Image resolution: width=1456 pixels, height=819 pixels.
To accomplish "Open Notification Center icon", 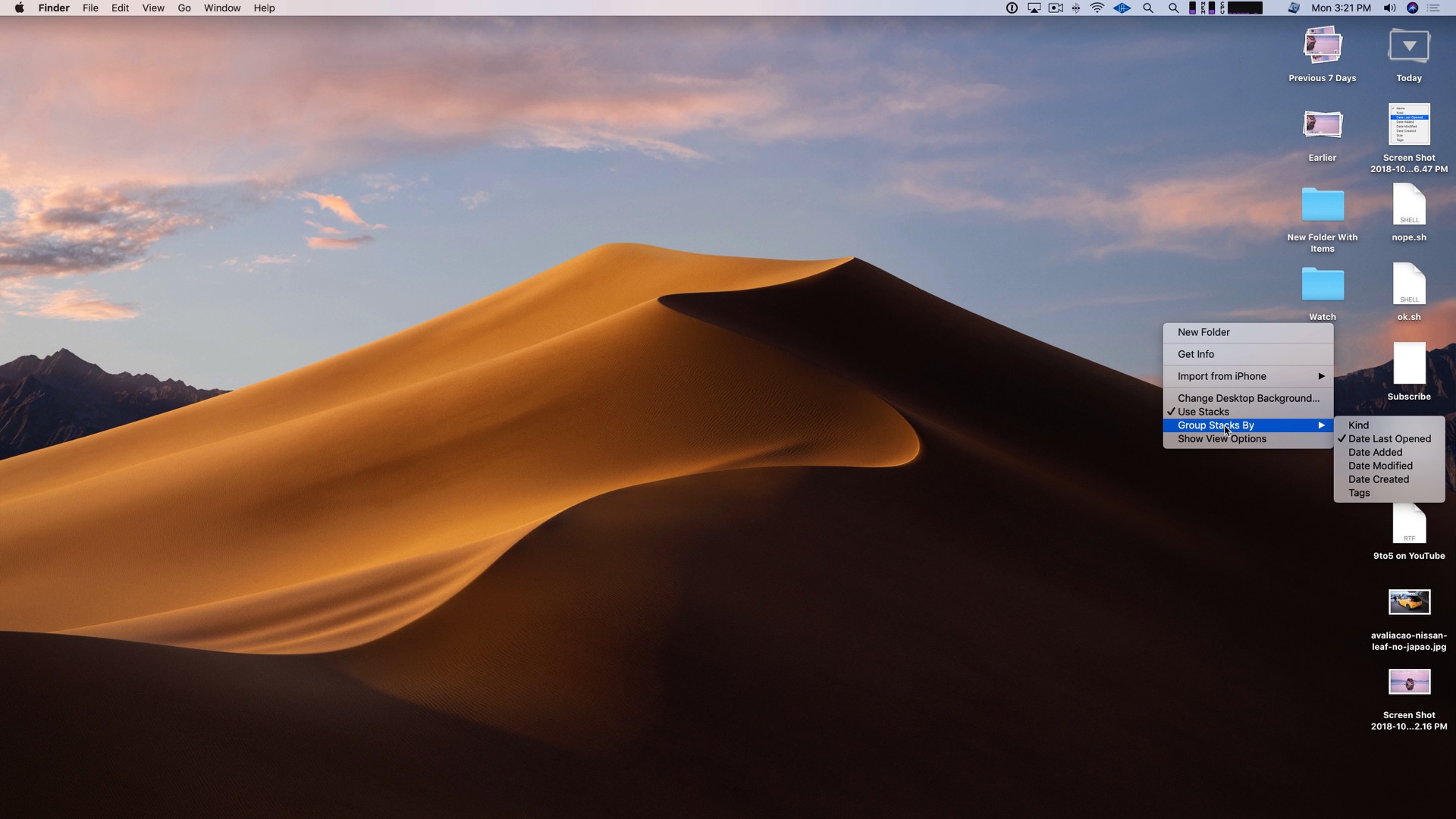I will [1433, 8].
